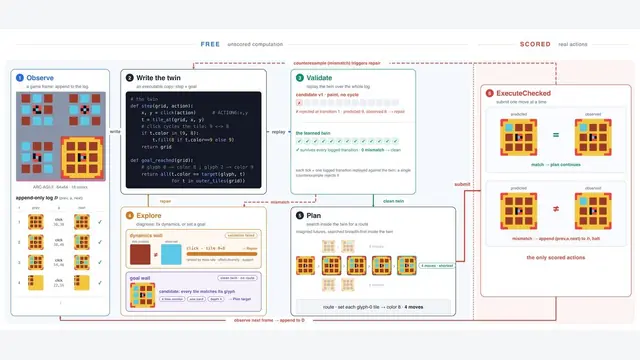Screen dimensions: 640x360
Task: Click the orange bar under 'click - tile'
Action: tap(222, 254)
